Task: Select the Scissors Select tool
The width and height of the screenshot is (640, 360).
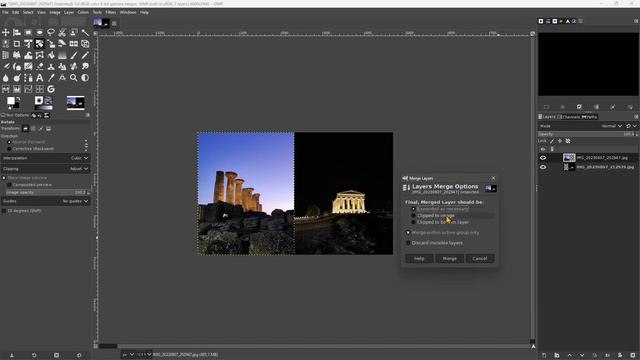Action: [x=62, y=32]
